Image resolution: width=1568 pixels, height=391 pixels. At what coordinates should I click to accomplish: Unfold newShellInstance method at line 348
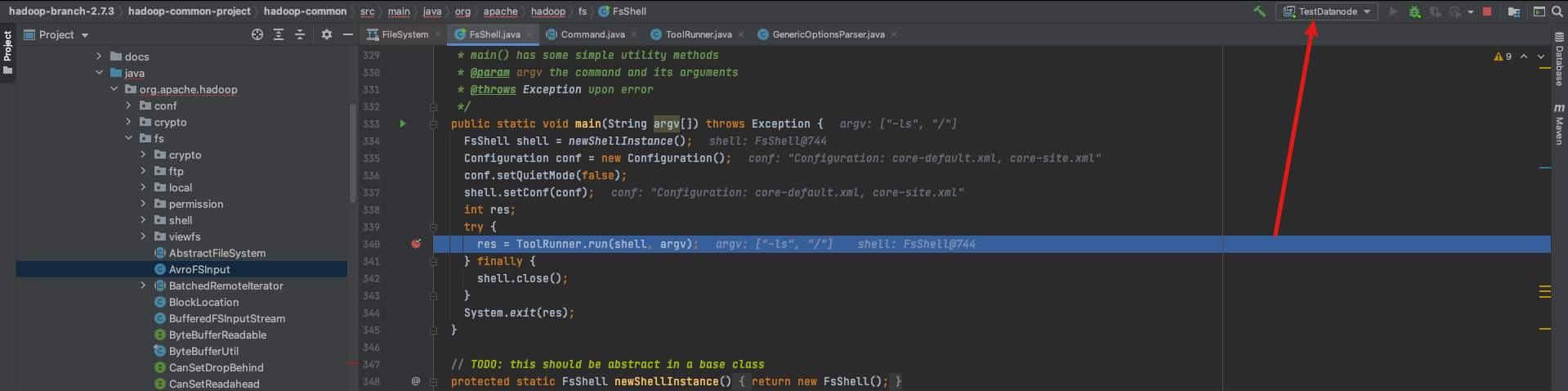point(433,382)
